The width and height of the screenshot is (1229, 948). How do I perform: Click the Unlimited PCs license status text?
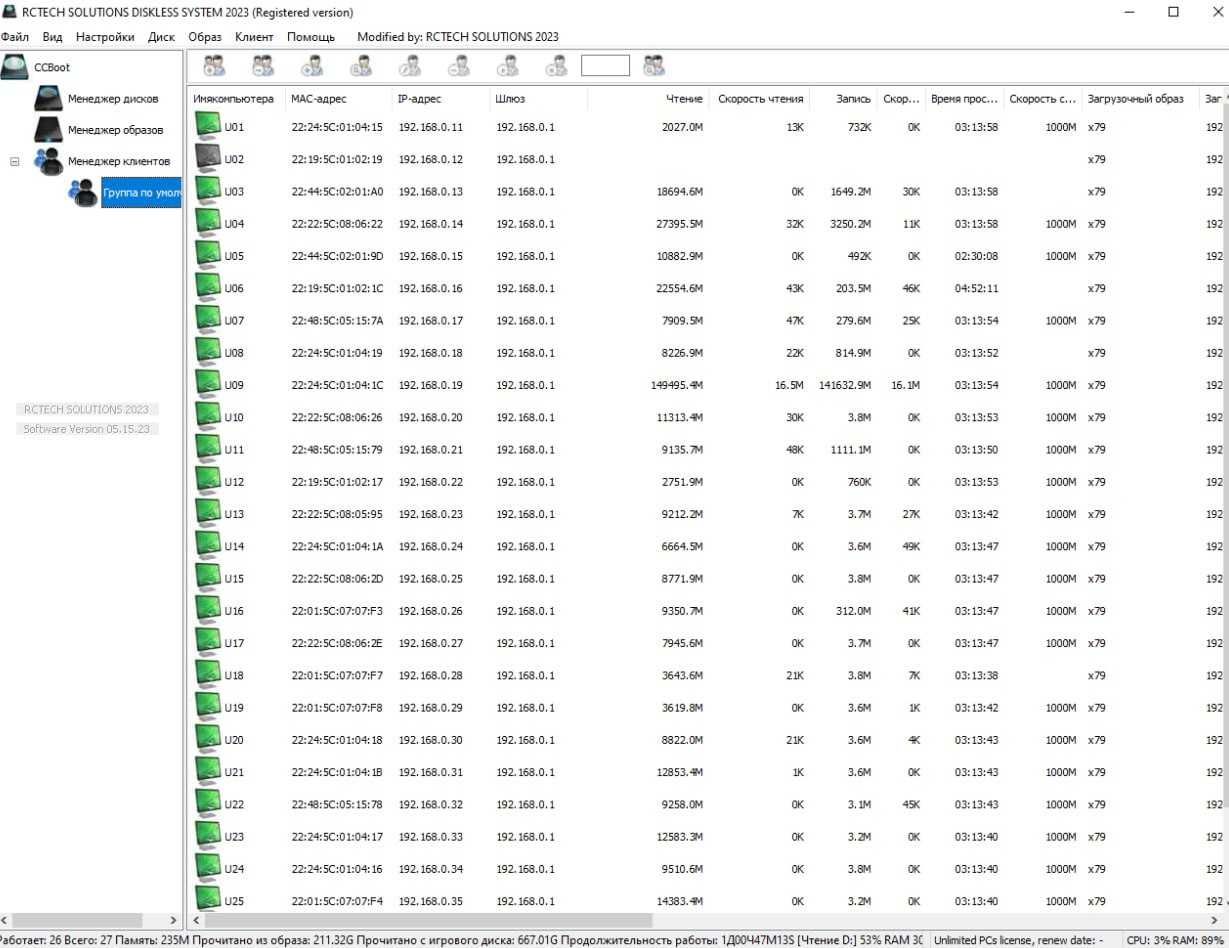1018,940
